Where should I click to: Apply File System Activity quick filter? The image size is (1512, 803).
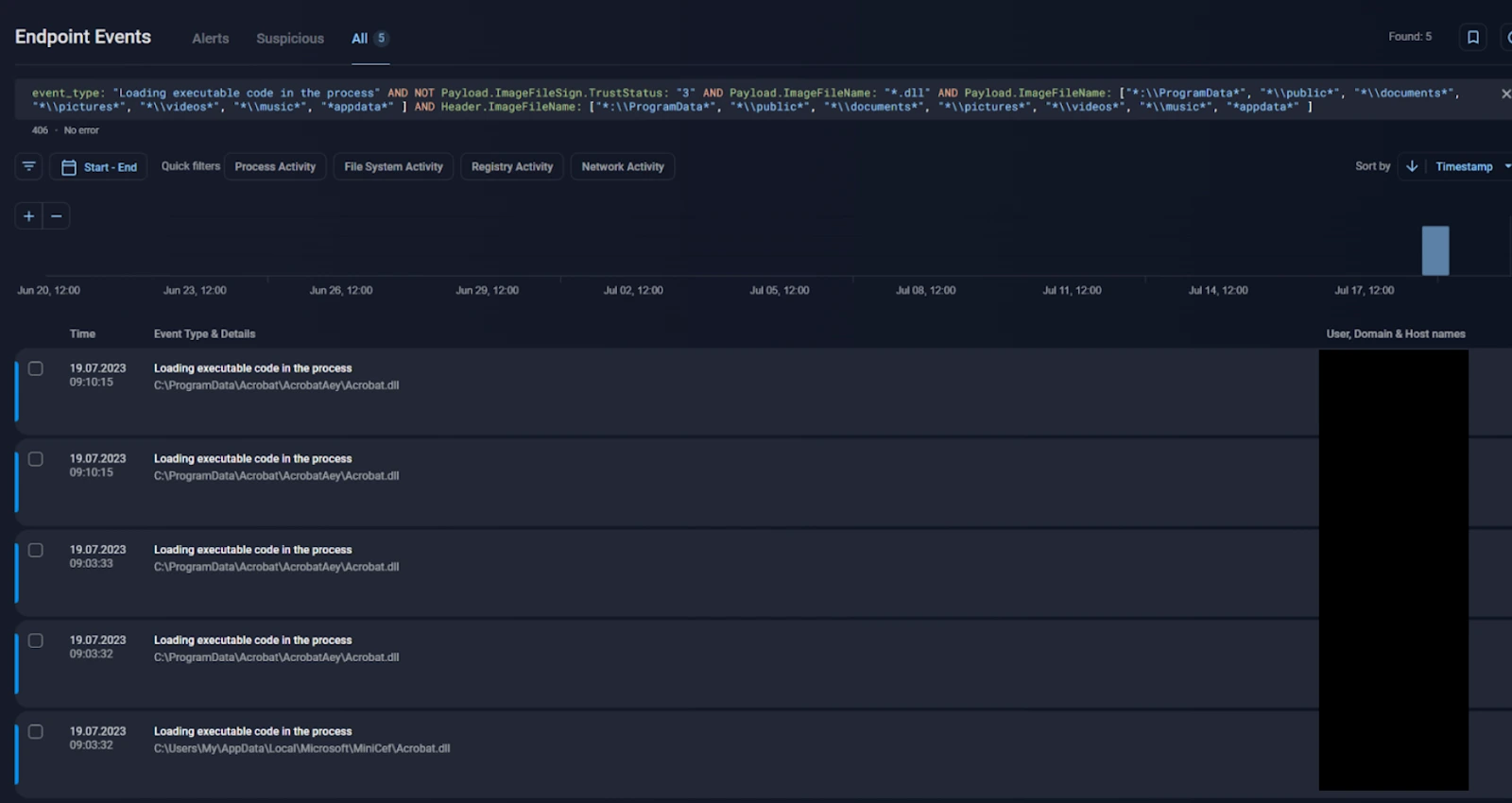point(393,166)
